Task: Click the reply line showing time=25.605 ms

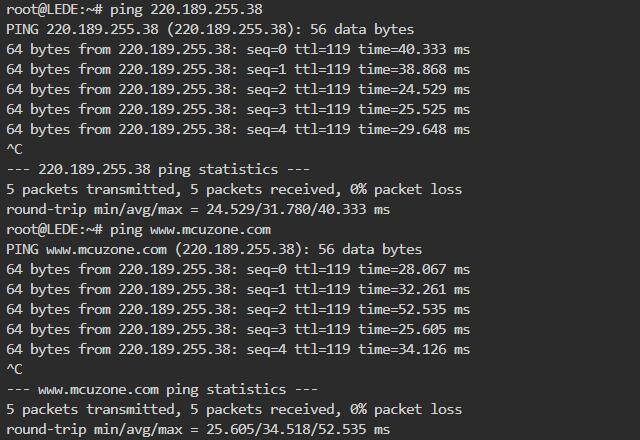Action: pos(238,329)
